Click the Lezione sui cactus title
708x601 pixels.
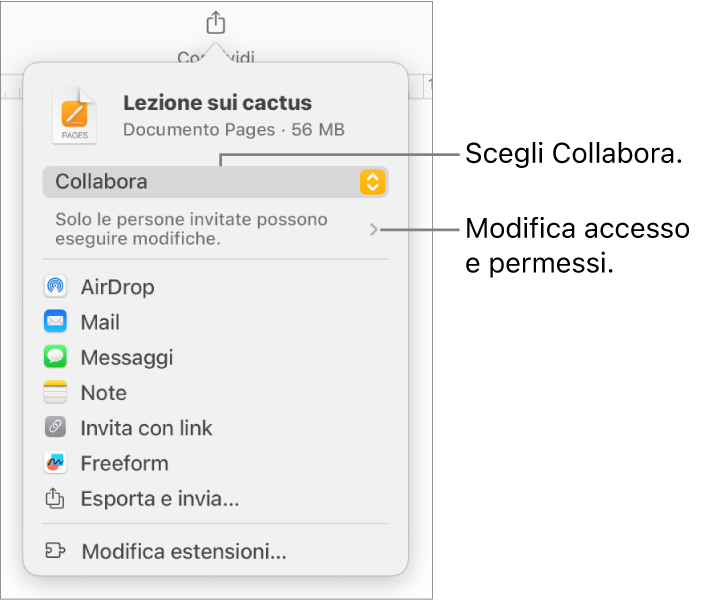tap(217, 103)
